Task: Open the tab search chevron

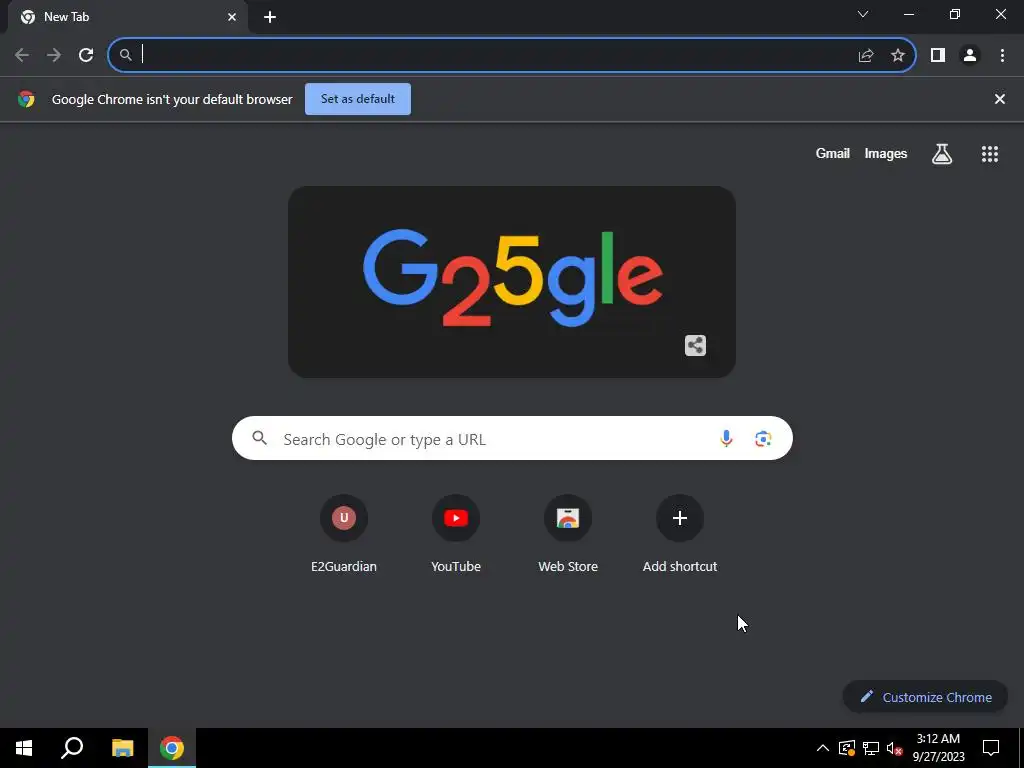Action: pyautogui.click(x=863, y=14)
